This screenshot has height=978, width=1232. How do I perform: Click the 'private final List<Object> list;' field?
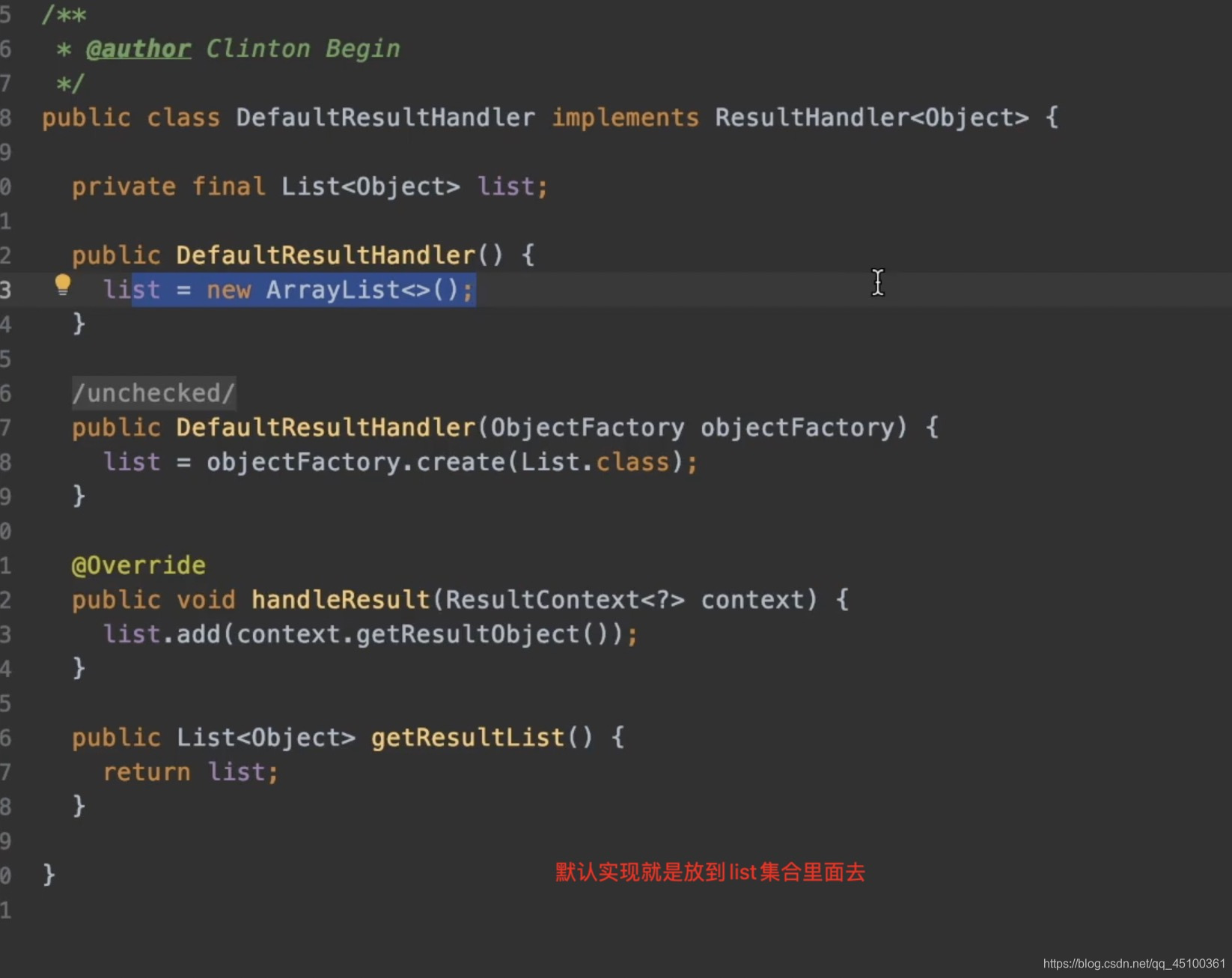[x=310, y=186]
